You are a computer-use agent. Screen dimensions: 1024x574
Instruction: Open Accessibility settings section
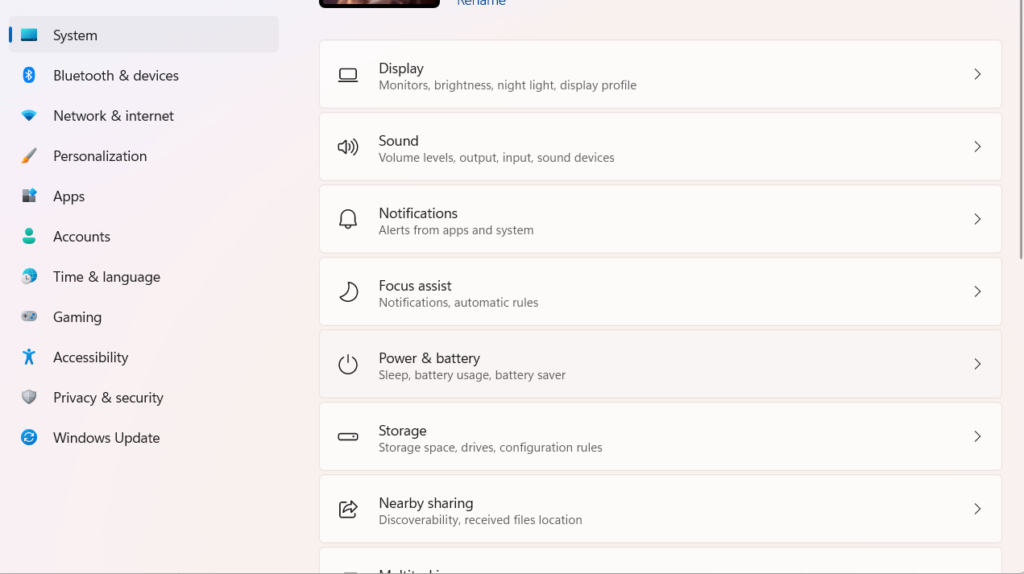(144, 357)
